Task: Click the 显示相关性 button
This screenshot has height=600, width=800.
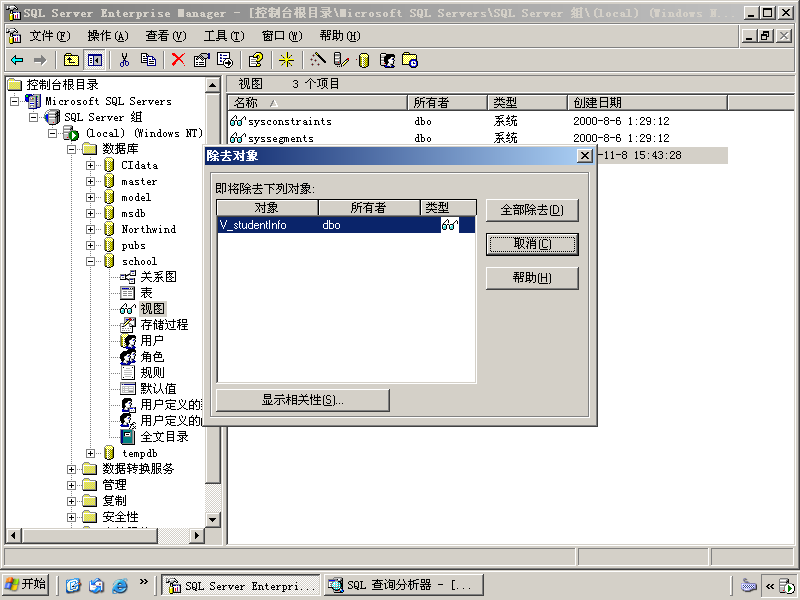Action: (303, 400)
